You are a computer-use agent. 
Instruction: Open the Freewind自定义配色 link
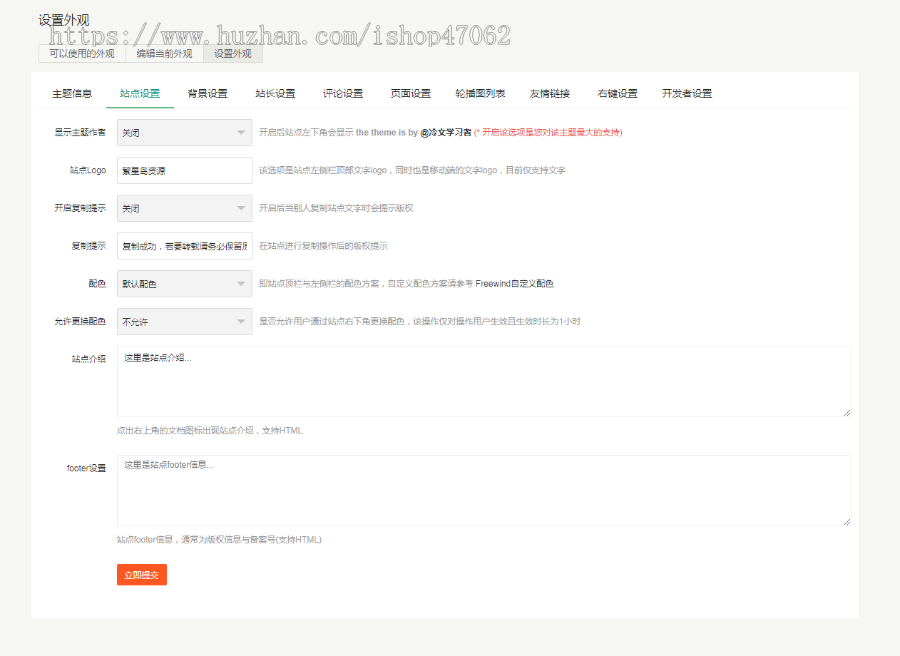(514, 284)
